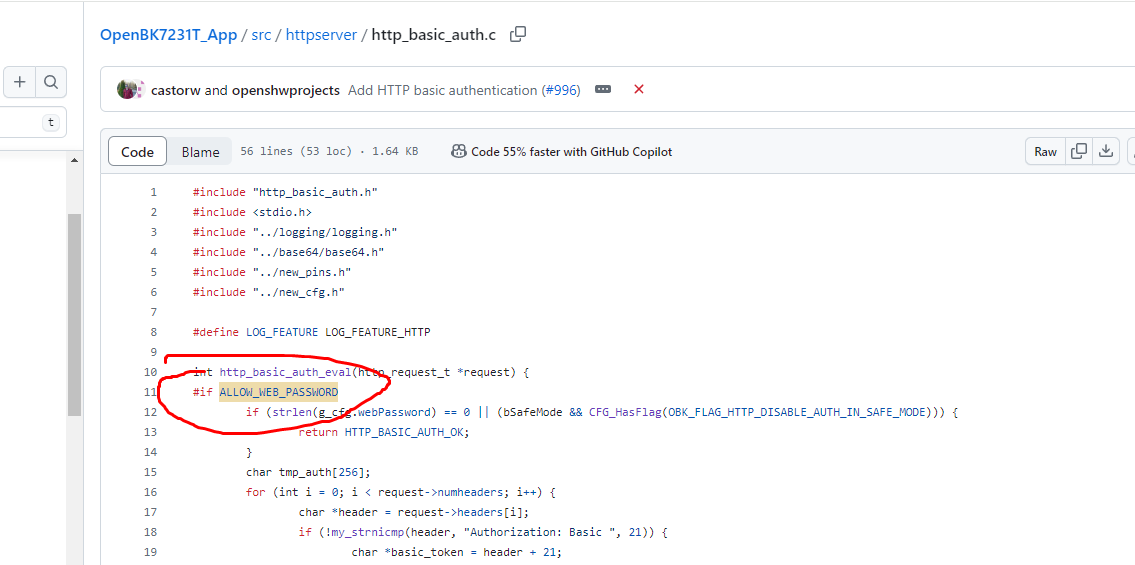This screenshot has width=1135, height=565.
Task: Open openshwprojects user profile link
Action: 286,90
